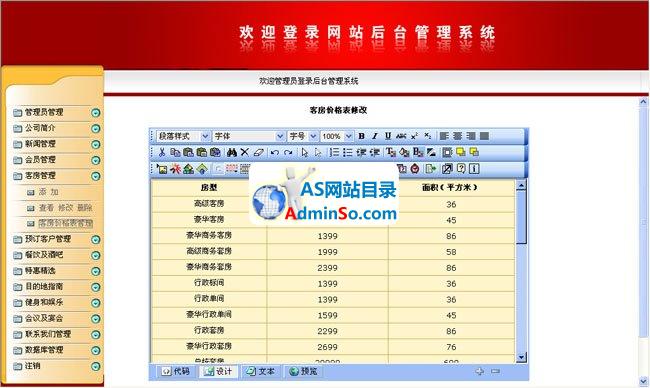
Task: Click the 面积(平方米) column header
Action: click(x=450, y=187)
